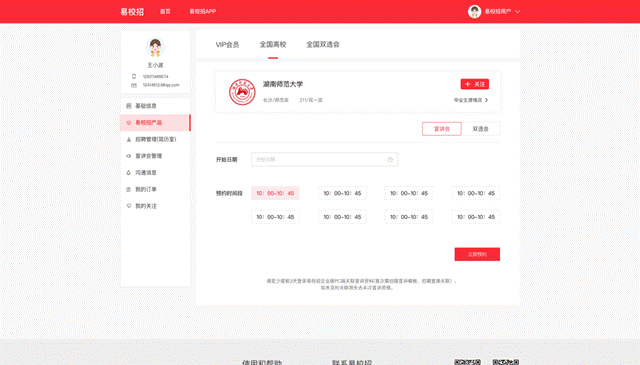Select the 双选会 toggle option

click(480, 129)
